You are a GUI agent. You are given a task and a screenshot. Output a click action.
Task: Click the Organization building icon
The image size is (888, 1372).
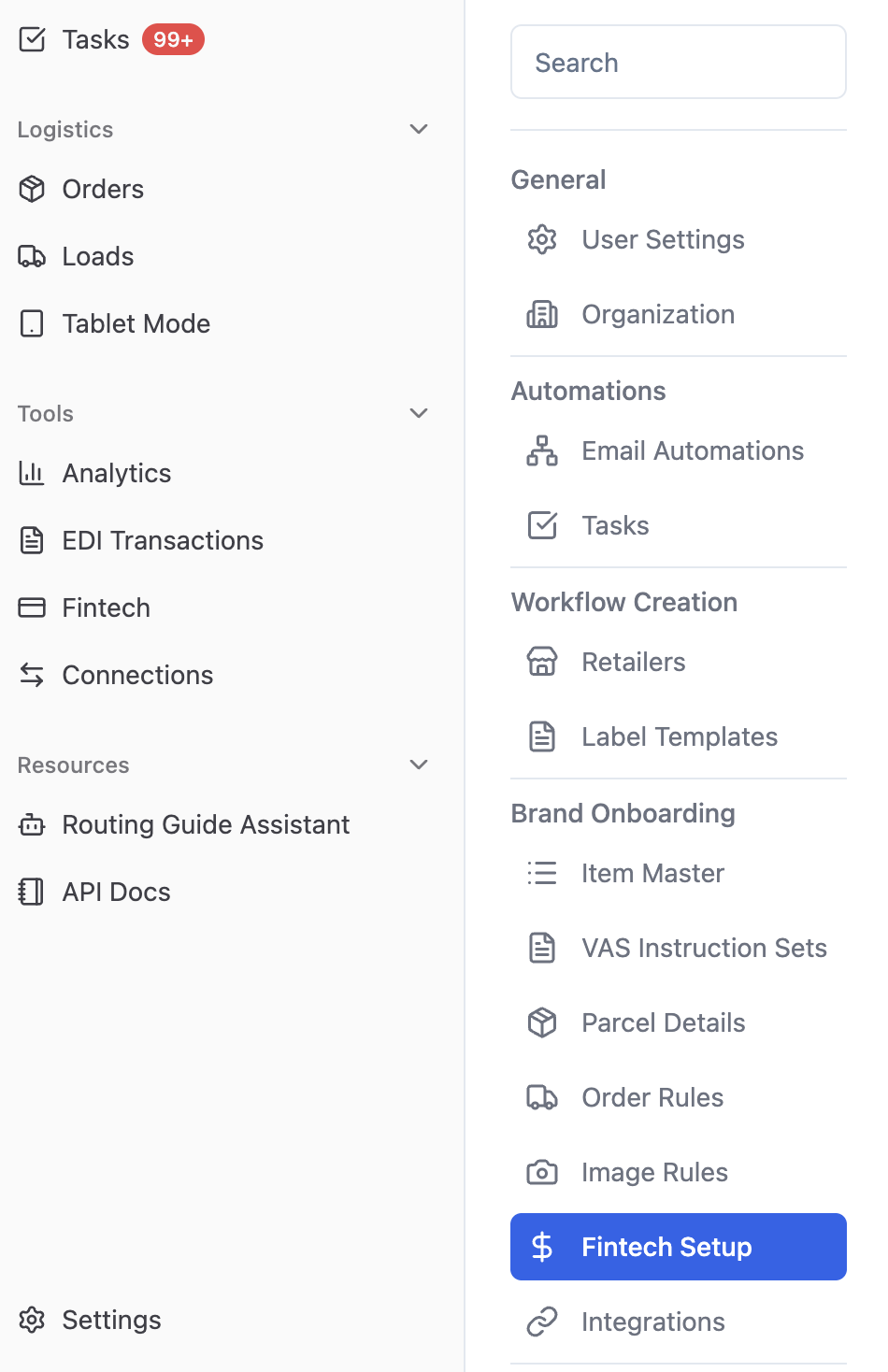point(542,314)
